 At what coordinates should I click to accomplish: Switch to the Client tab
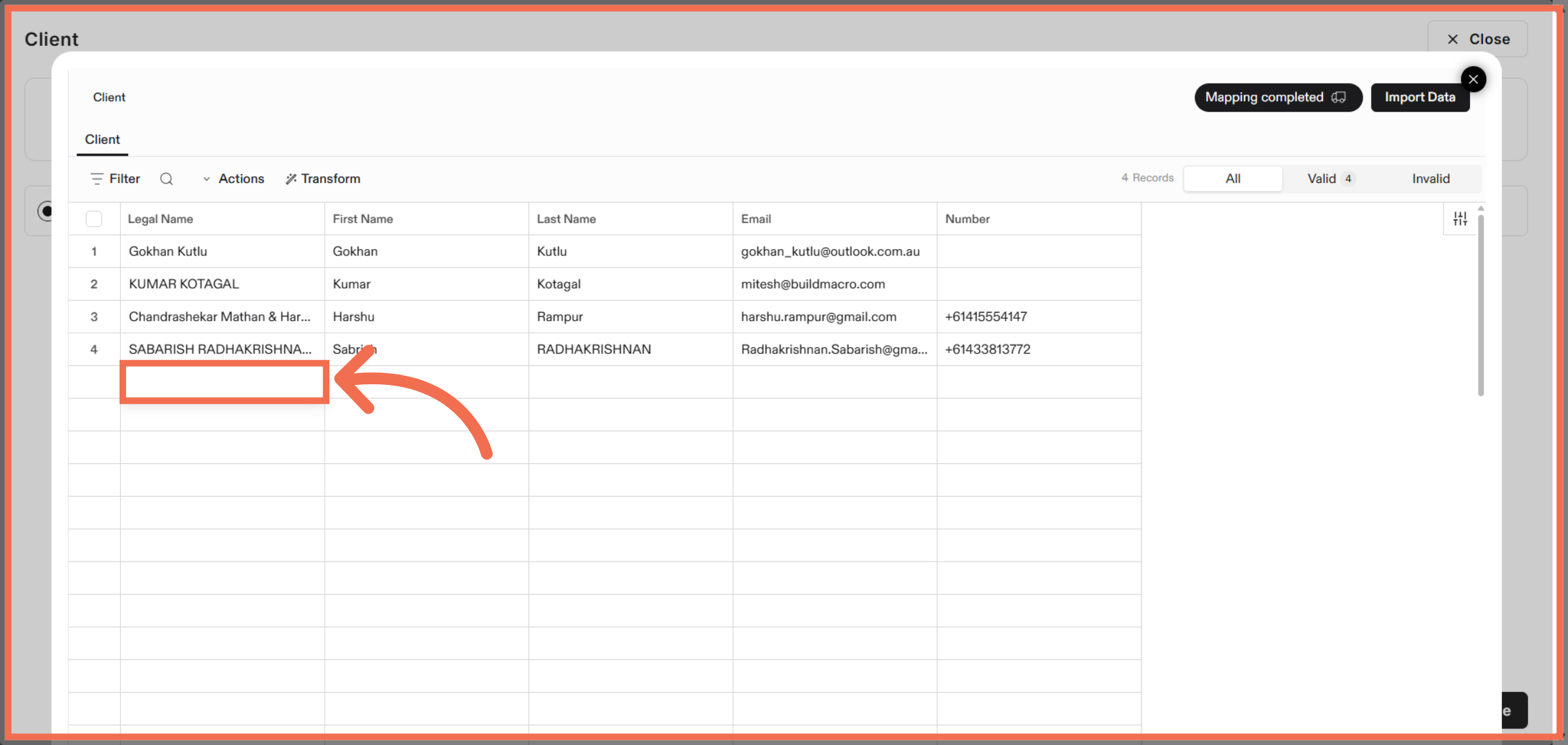[x=102, y=139]
